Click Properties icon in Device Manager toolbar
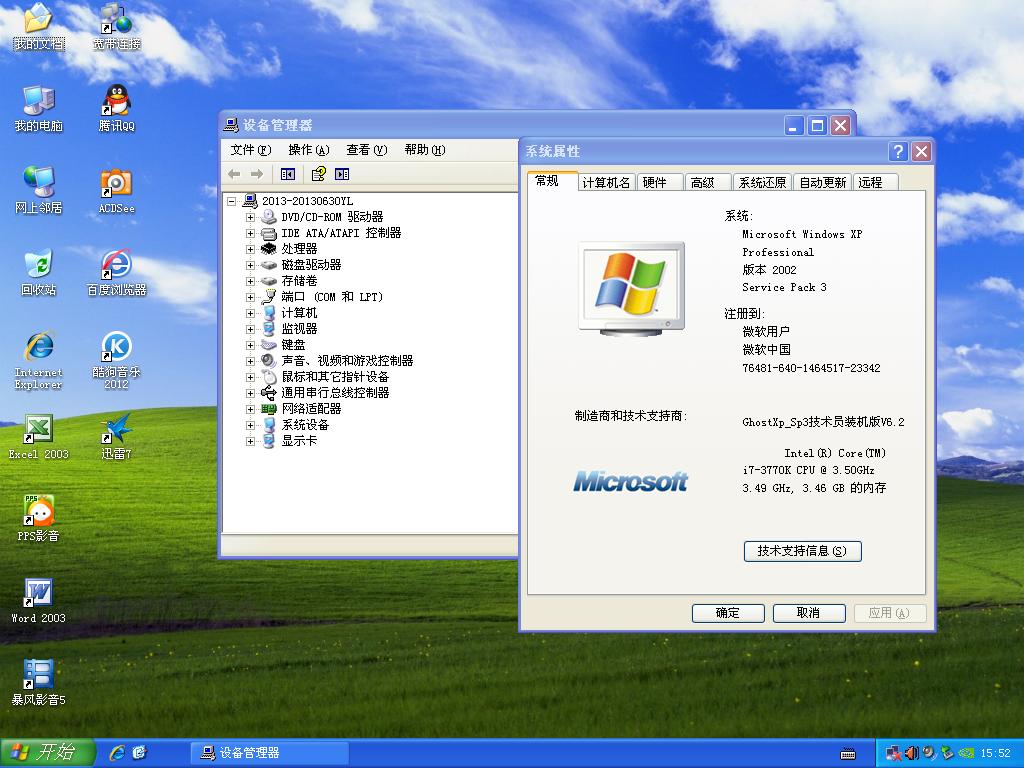Viewport: 1024px width, 768px height. coord(318,174)
